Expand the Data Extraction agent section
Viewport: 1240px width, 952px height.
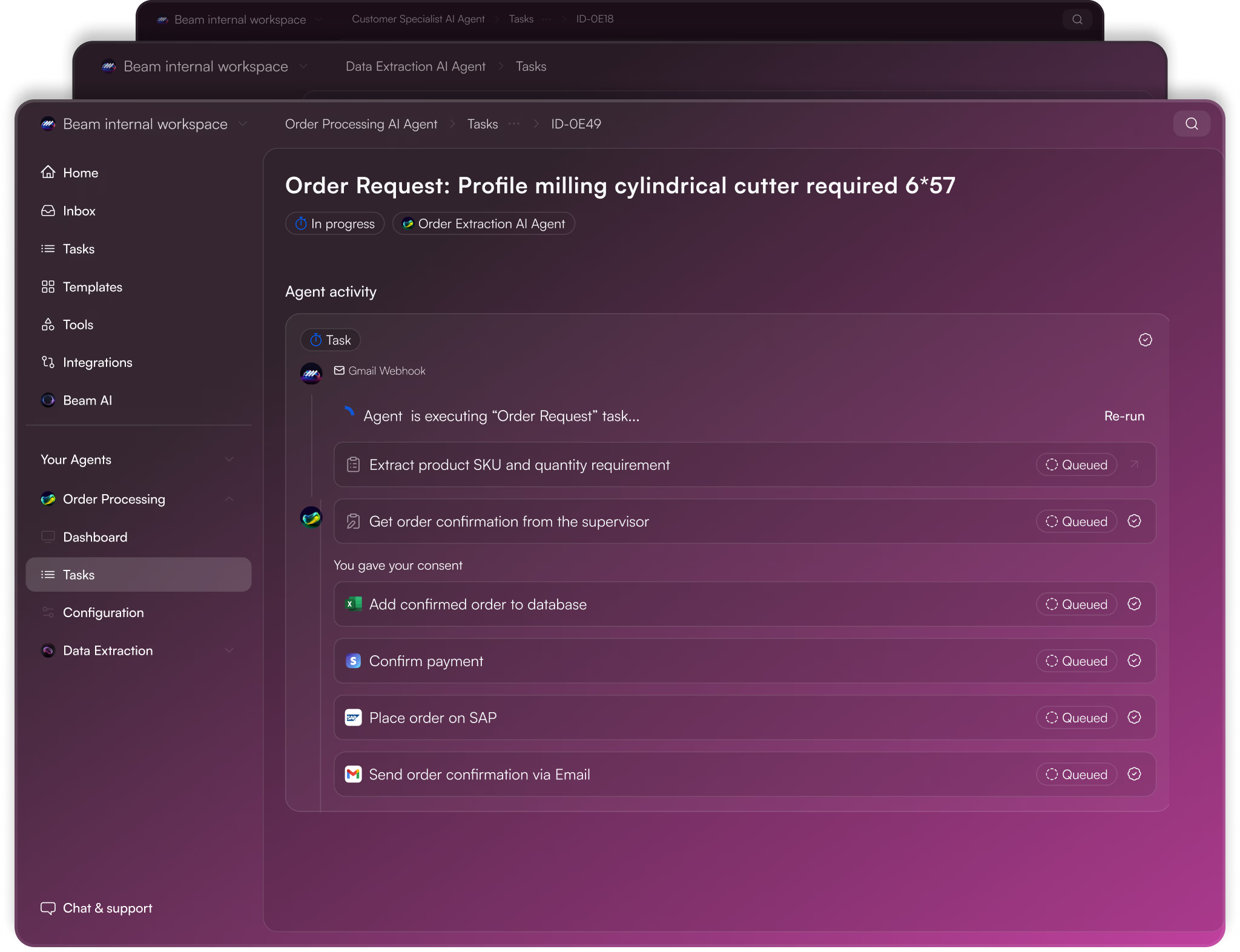click(x=229, y=650)
